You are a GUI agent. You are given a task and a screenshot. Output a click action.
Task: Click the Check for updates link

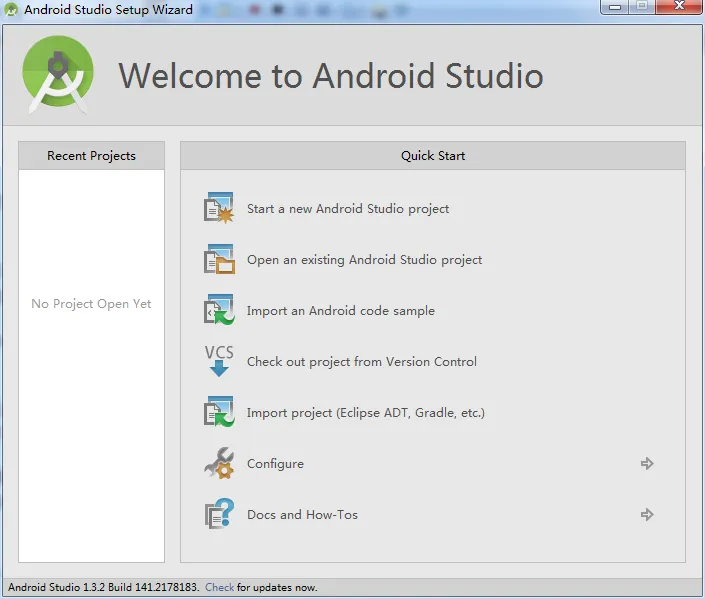tap(219, 588)
